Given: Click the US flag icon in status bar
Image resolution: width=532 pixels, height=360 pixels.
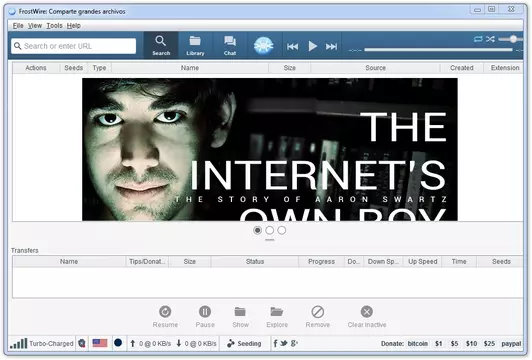Looking at the screenshot, I should (100, 343).
